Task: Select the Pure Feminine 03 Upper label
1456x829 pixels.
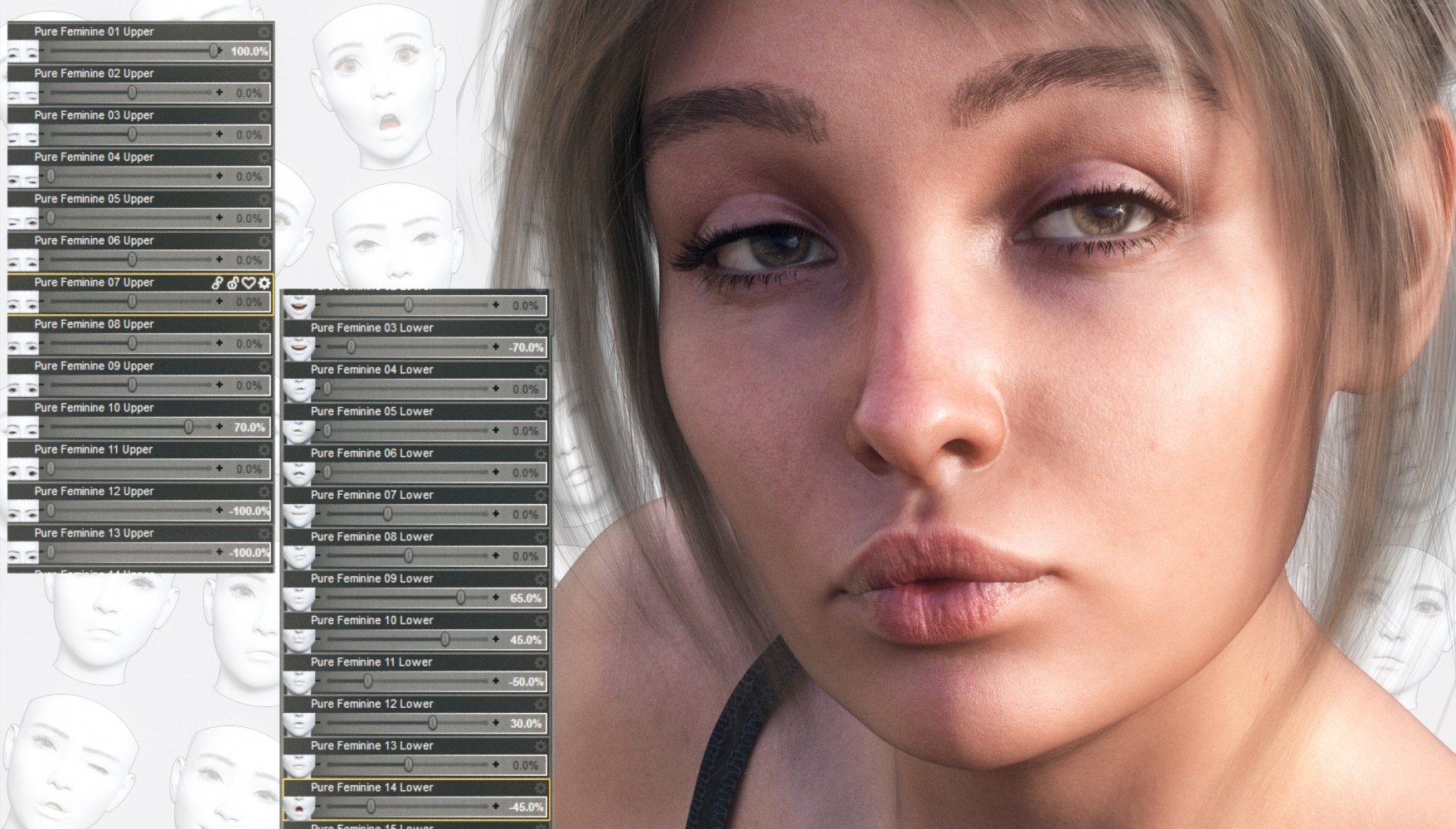Action: (95, 115)
